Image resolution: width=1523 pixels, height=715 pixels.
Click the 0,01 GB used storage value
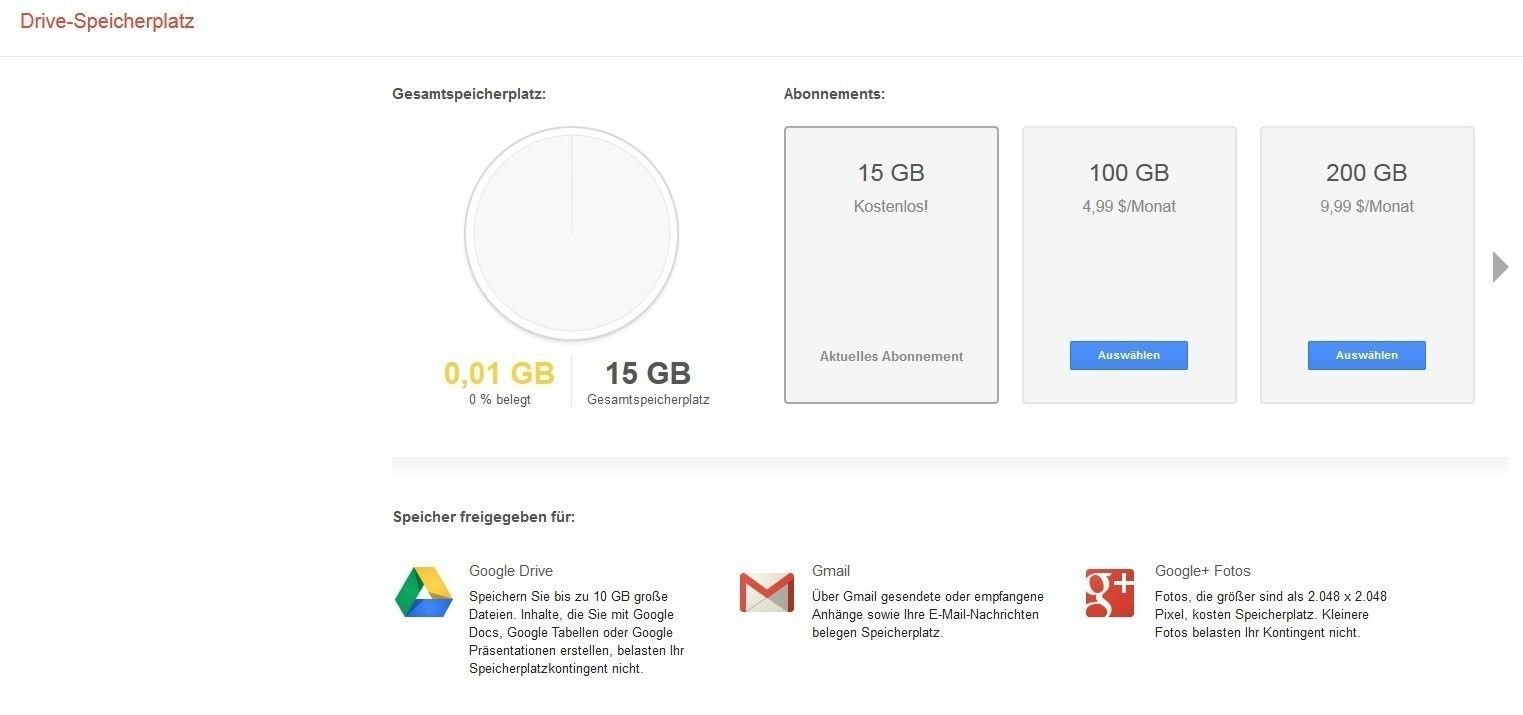(499, 373)
